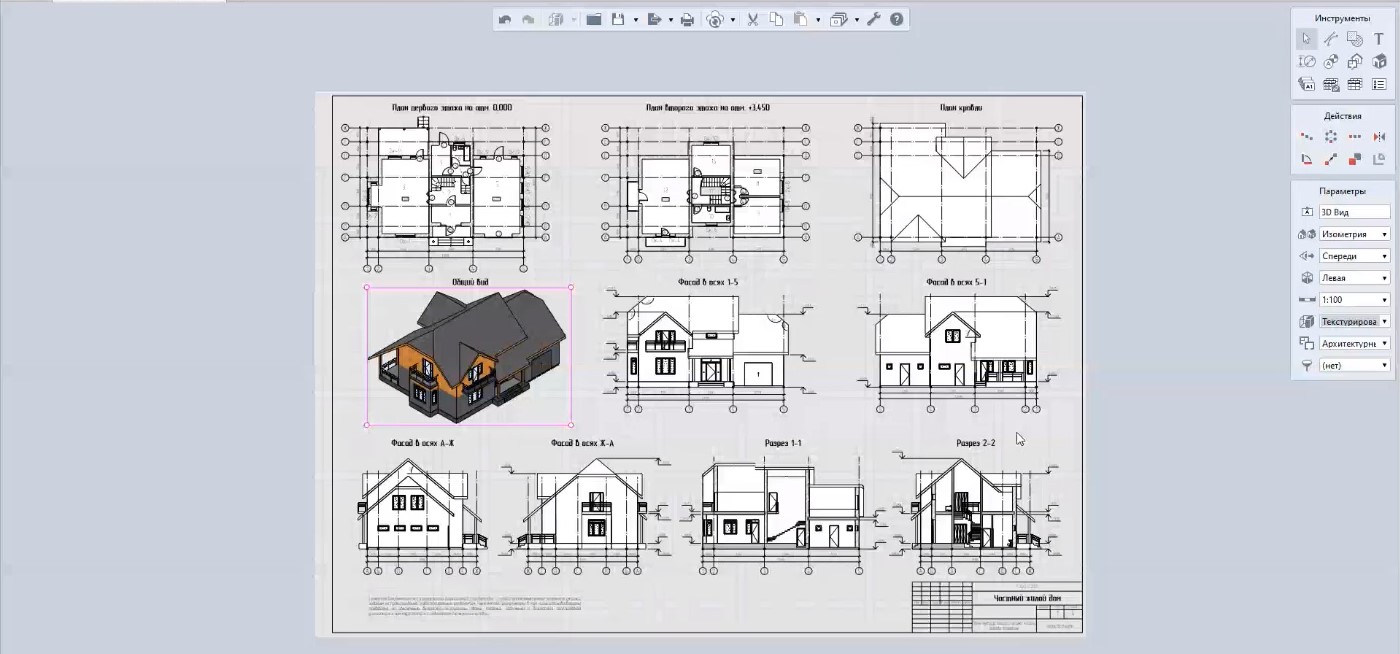Click the Undo arrow in the top toolbar
This screenshot has height=654, width=1400.
coord(504,19)
